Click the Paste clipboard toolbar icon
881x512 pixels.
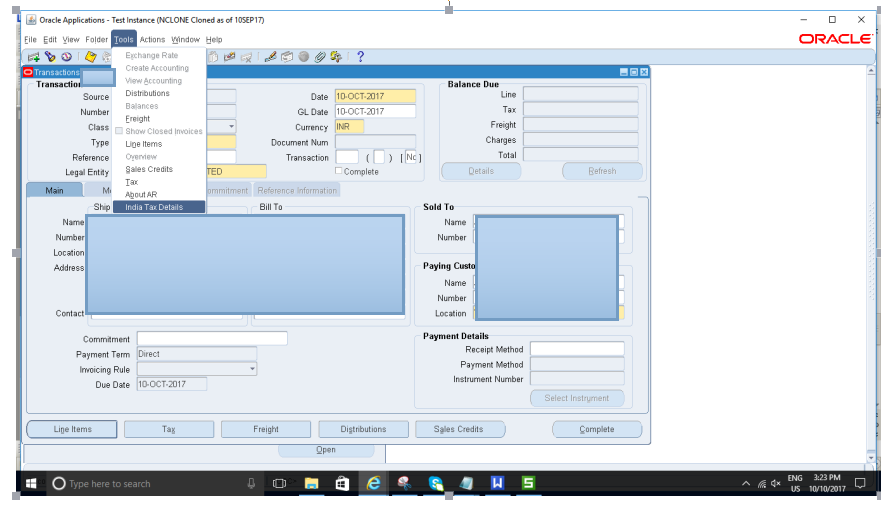213,57
